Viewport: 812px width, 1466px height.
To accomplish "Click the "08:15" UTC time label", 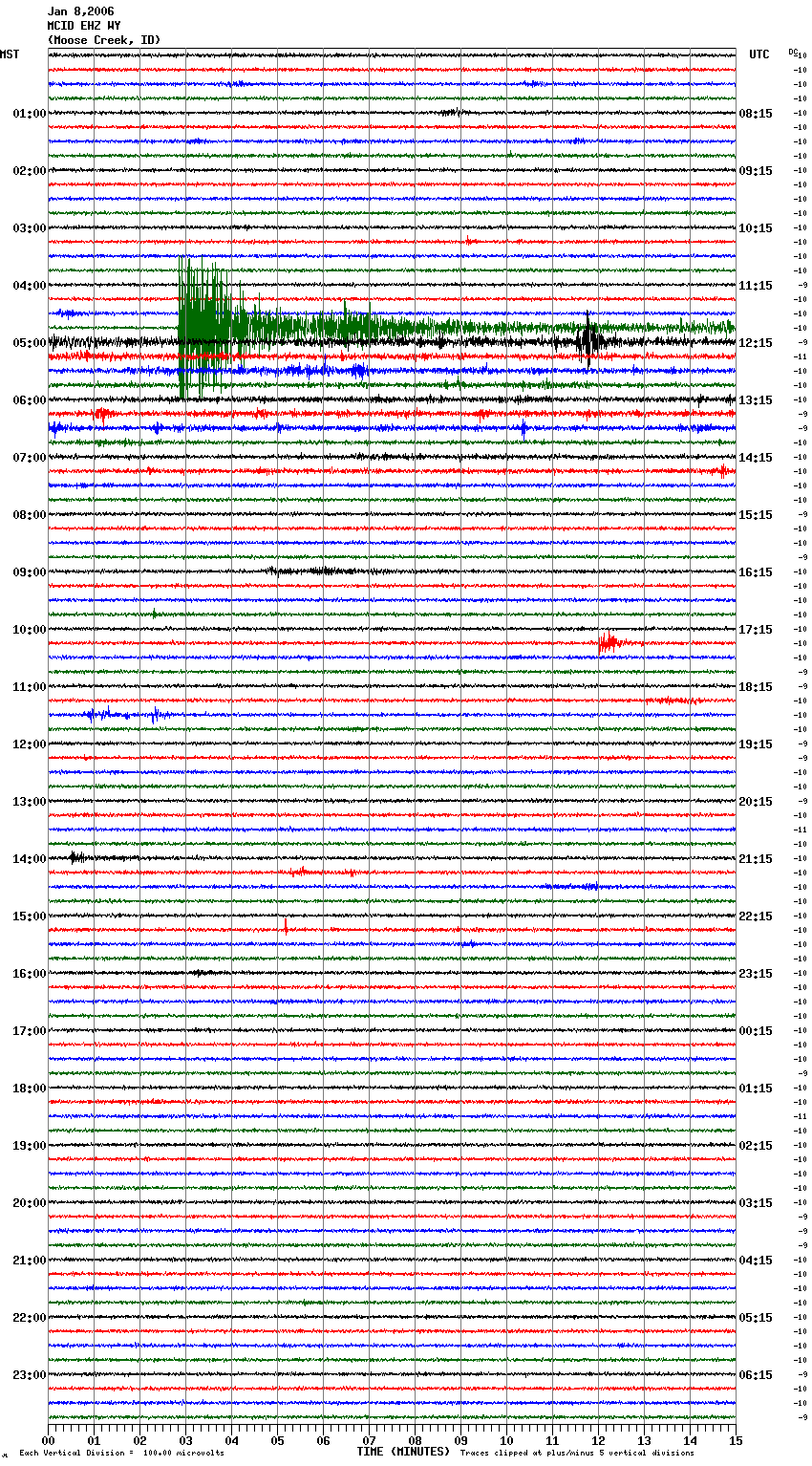I will [x=756, y=114].
